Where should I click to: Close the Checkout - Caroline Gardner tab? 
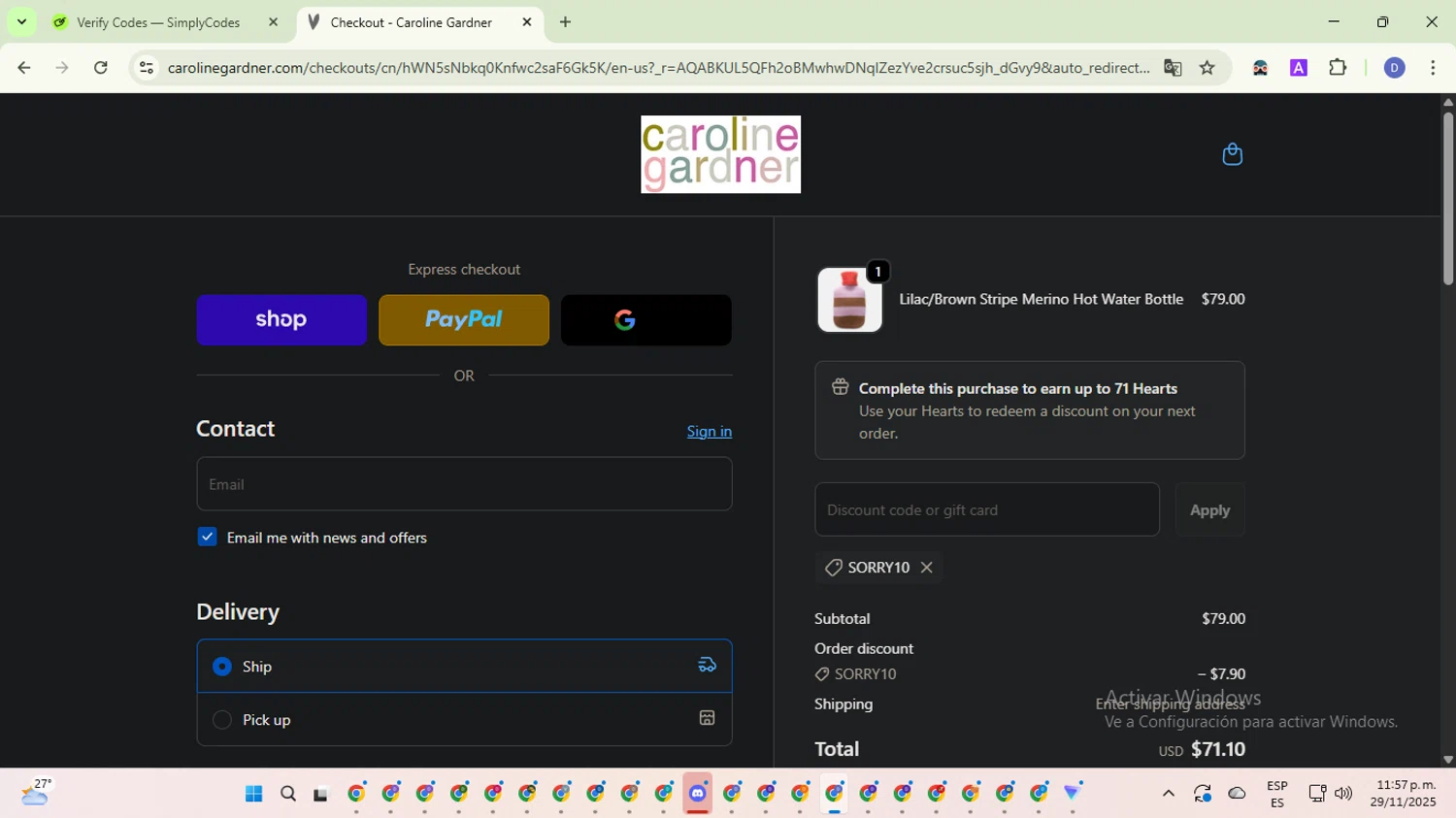coord(527,22)
